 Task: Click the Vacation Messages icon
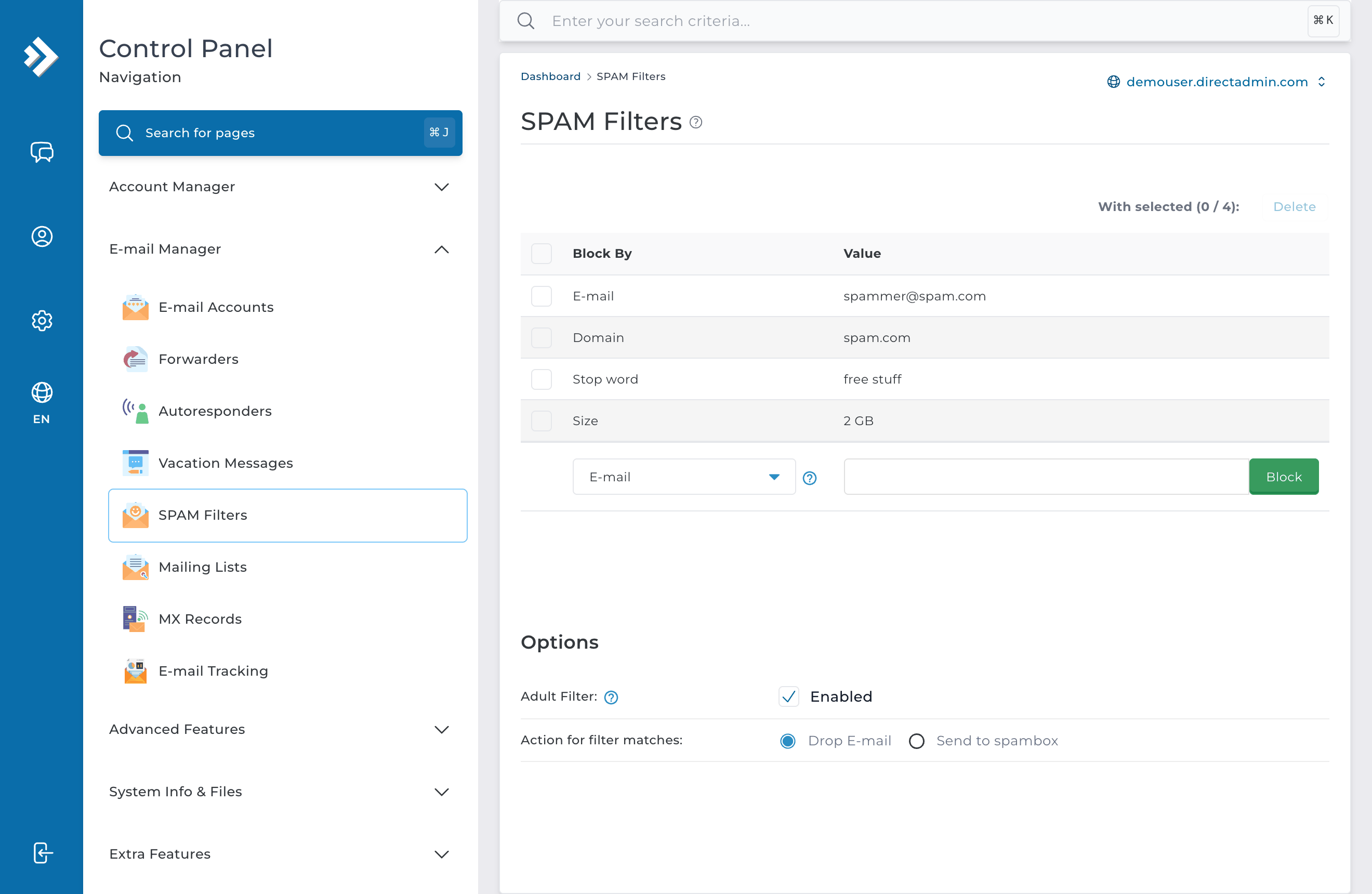[x=136, y=463]
